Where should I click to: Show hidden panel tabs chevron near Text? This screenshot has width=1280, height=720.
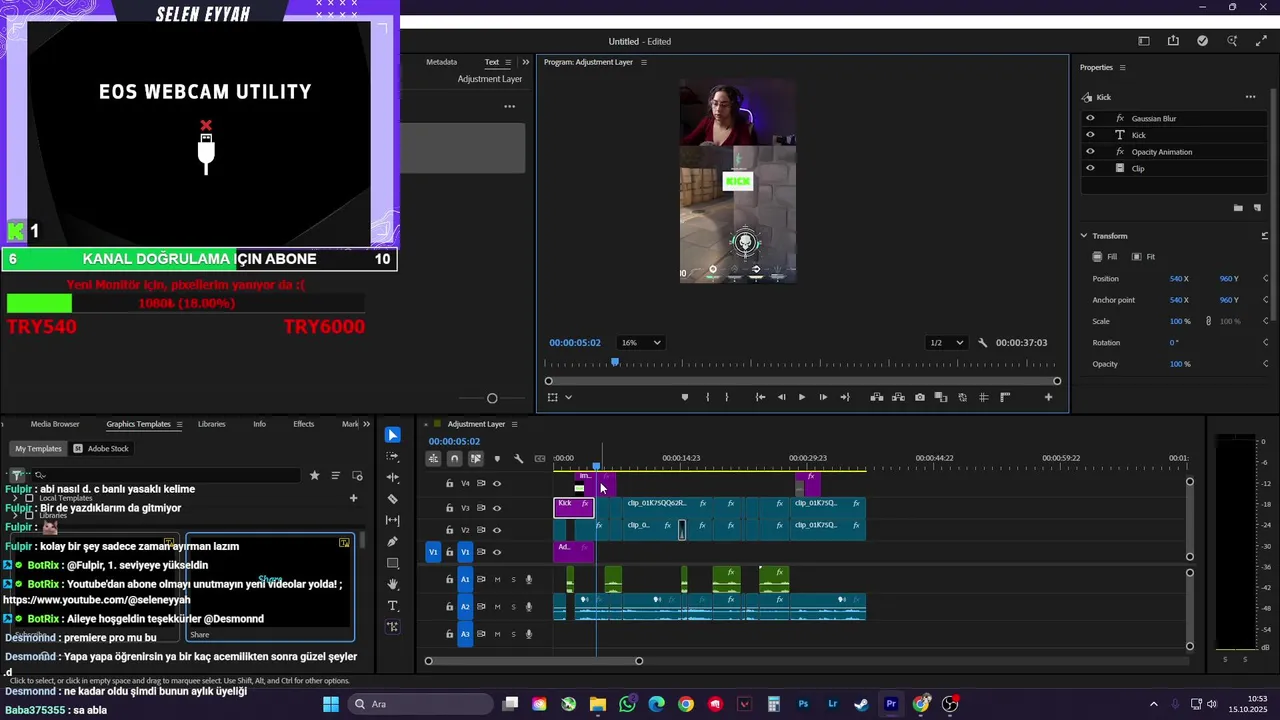(x=526, y=62)
